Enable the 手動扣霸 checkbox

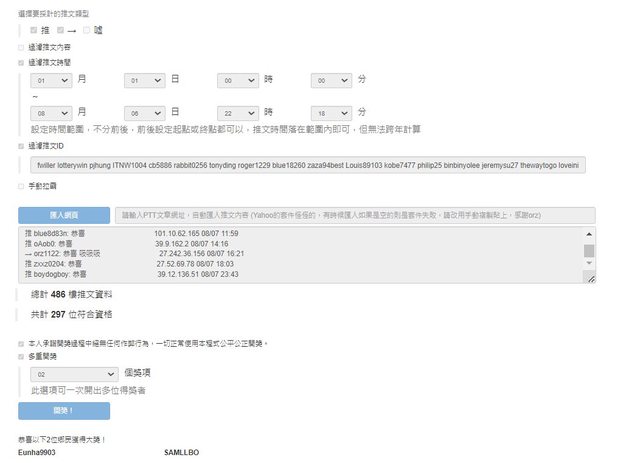[22, 186]
